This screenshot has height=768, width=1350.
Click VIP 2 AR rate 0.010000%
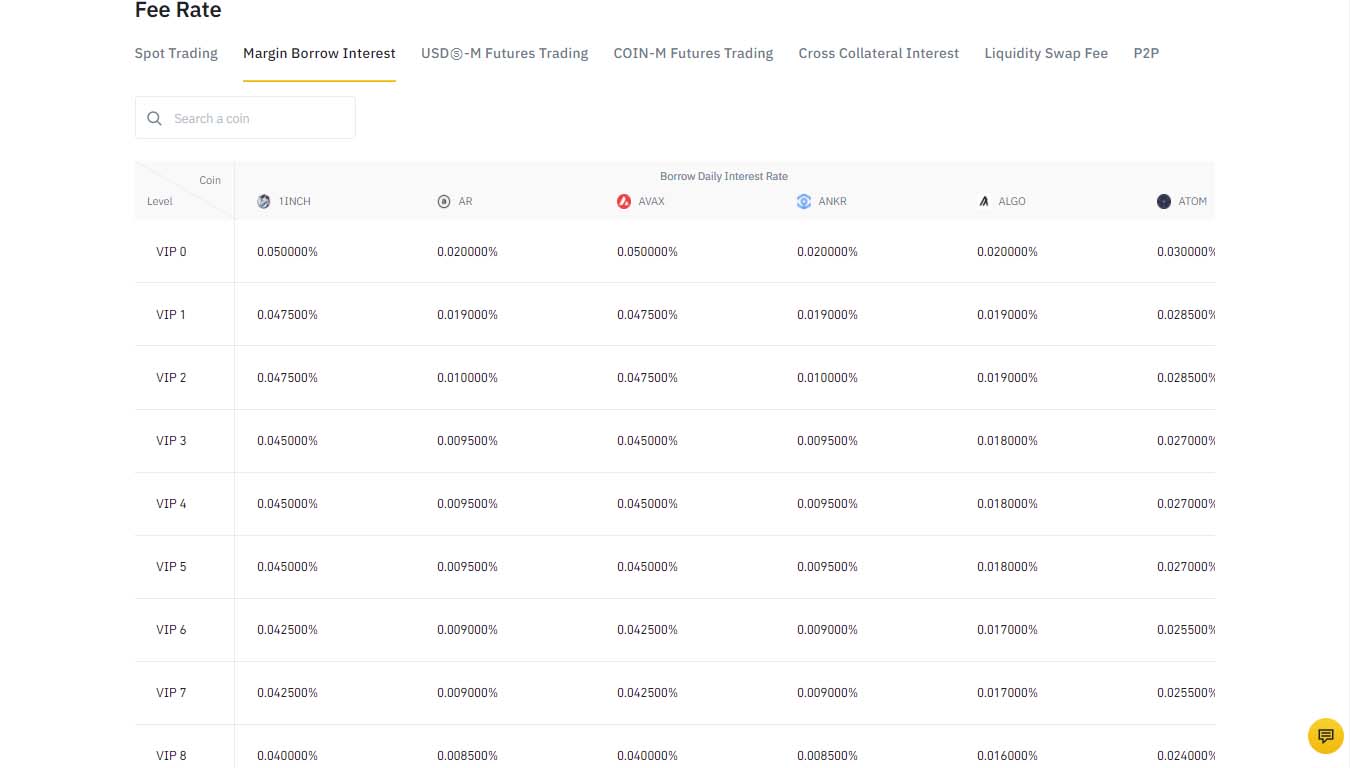point(467,378)
